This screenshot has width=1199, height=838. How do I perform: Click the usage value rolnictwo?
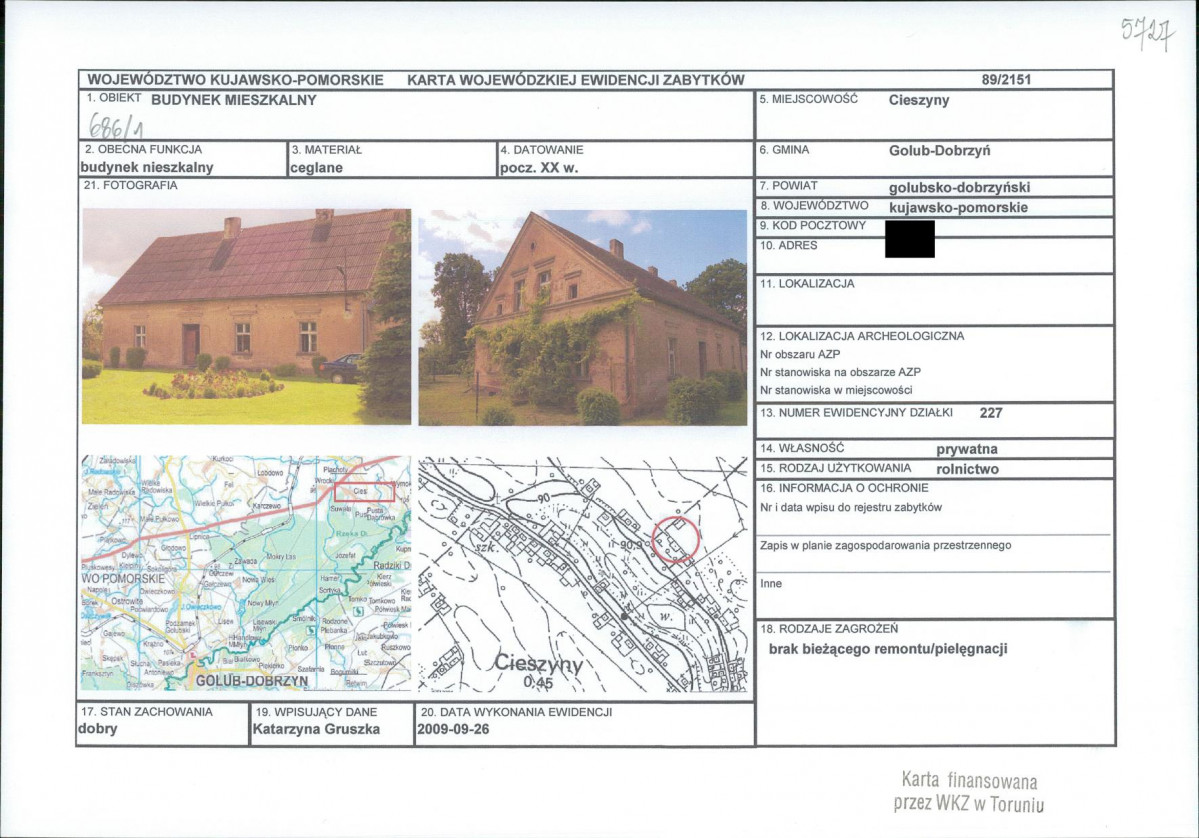click(x=967, y=469)
